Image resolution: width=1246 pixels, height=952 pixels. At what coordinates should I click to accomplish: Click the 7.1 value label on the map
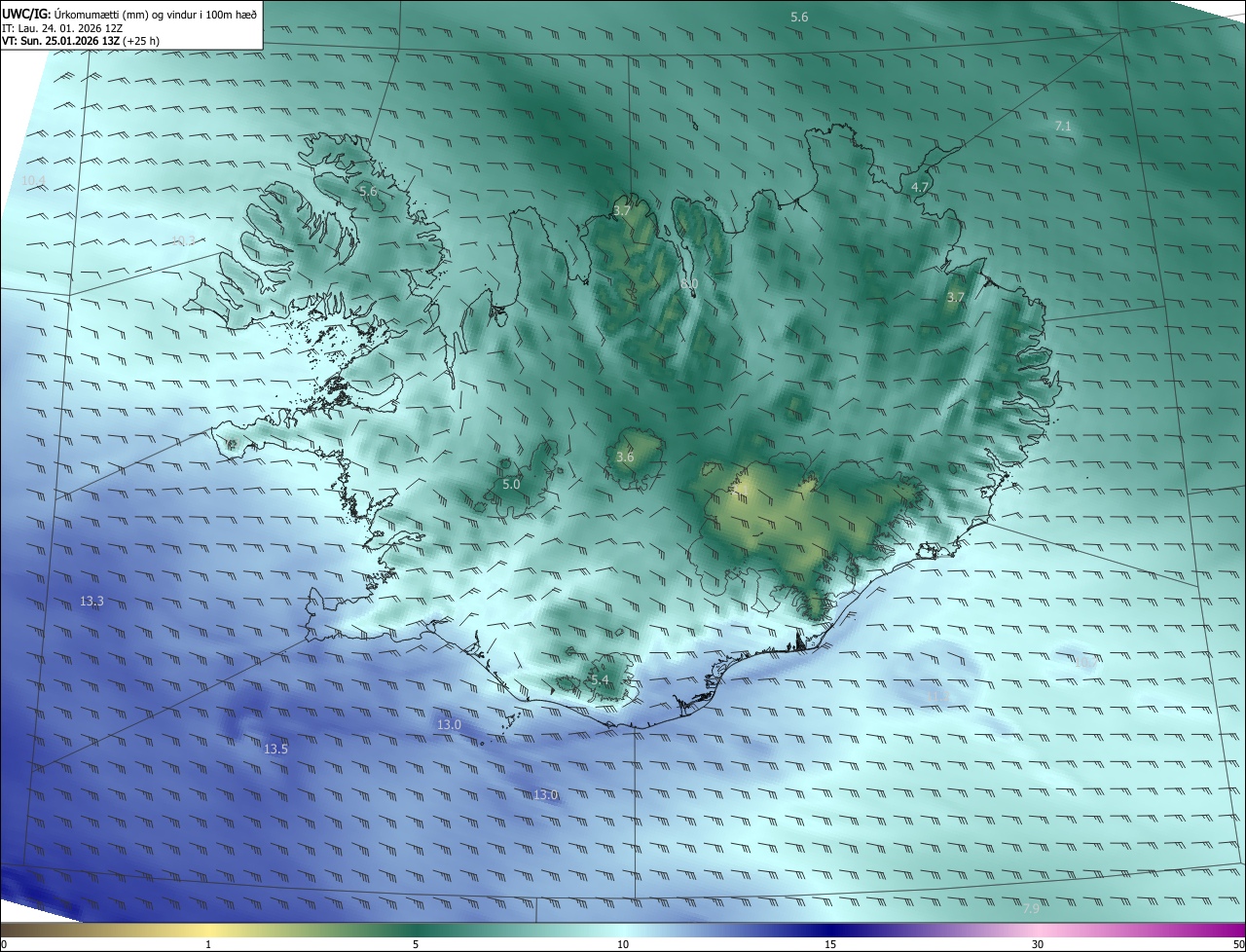tap(1063, 127)
